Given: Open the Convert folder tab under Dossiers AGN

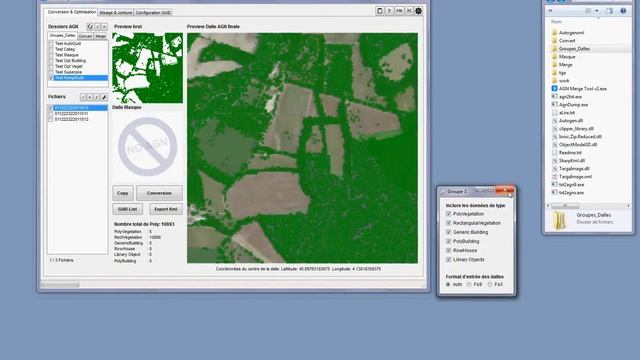Looking at the screenshot, I should (85, 36).
